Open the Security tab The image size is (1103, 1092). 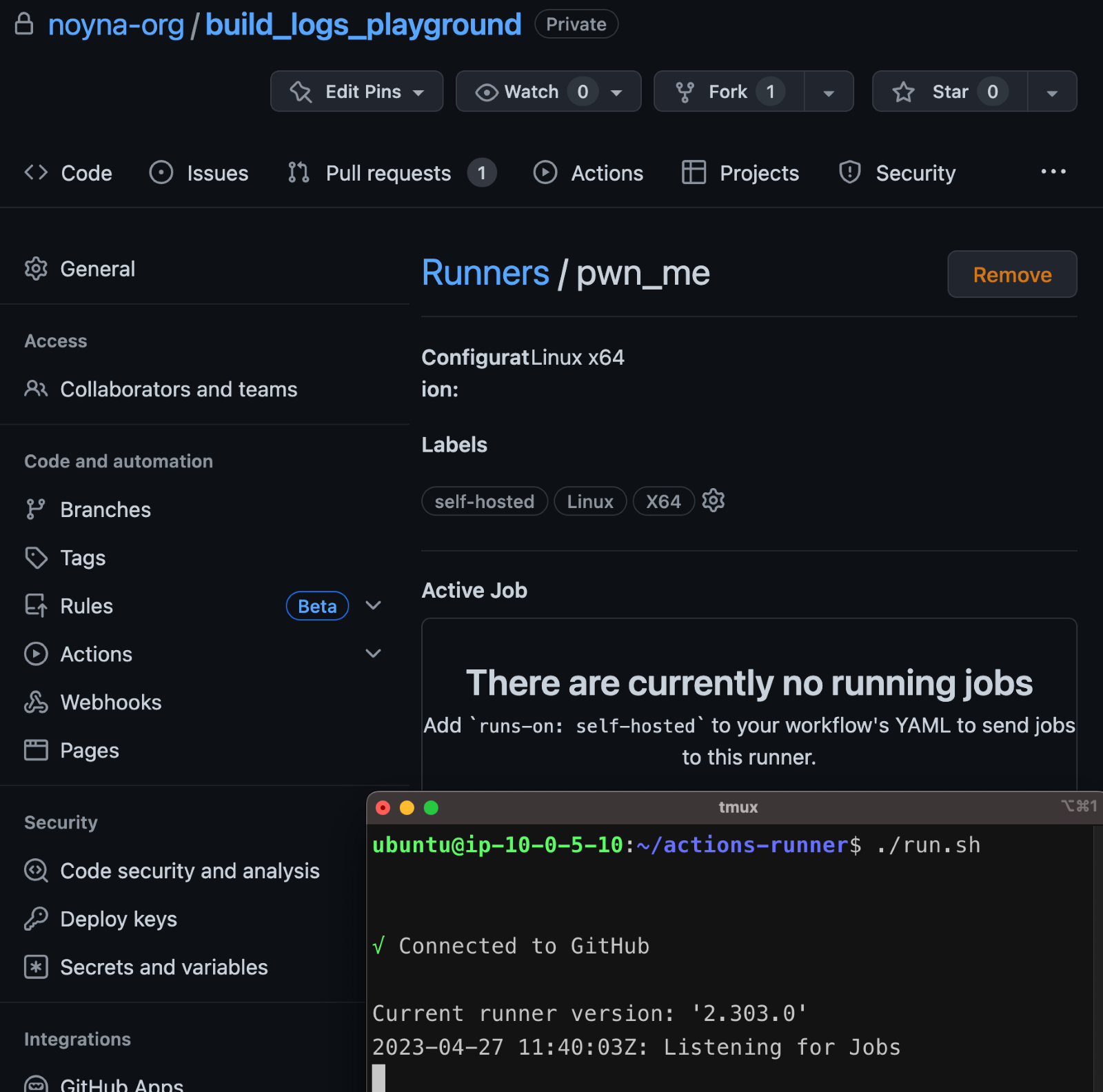[x=897, y=172]
